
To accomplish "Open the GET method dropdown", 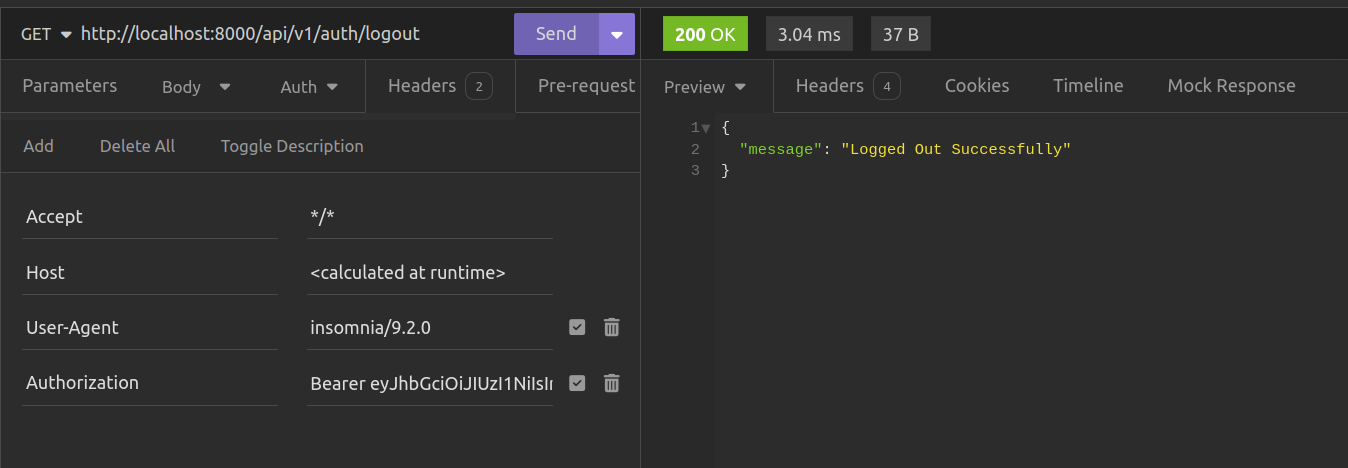I will click(46, 34).
